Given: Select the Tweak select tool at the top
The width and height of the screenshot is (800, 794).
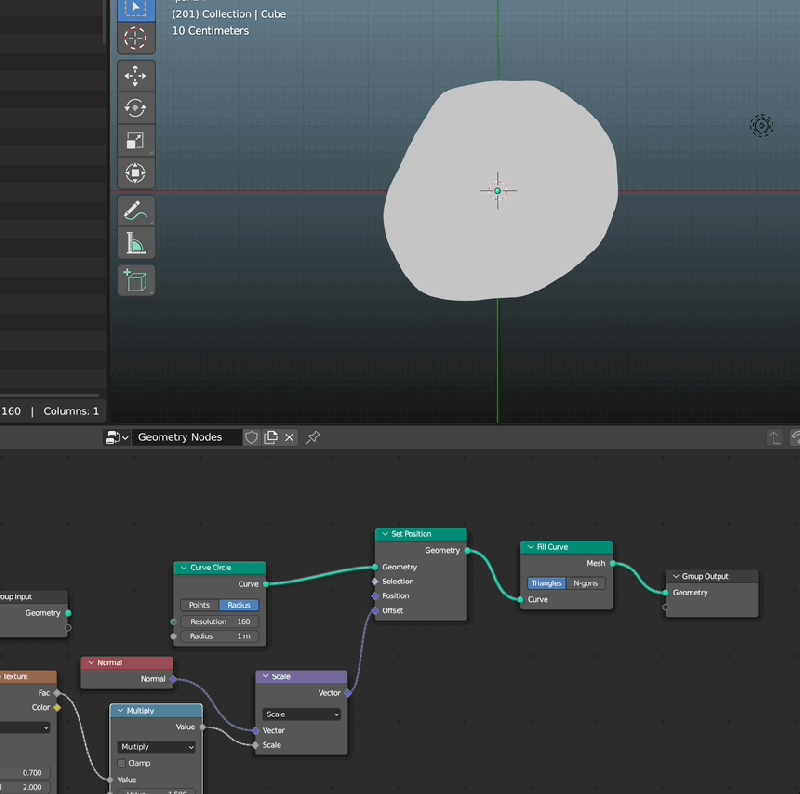Looking at the screenshot, I should coord(136,10).
